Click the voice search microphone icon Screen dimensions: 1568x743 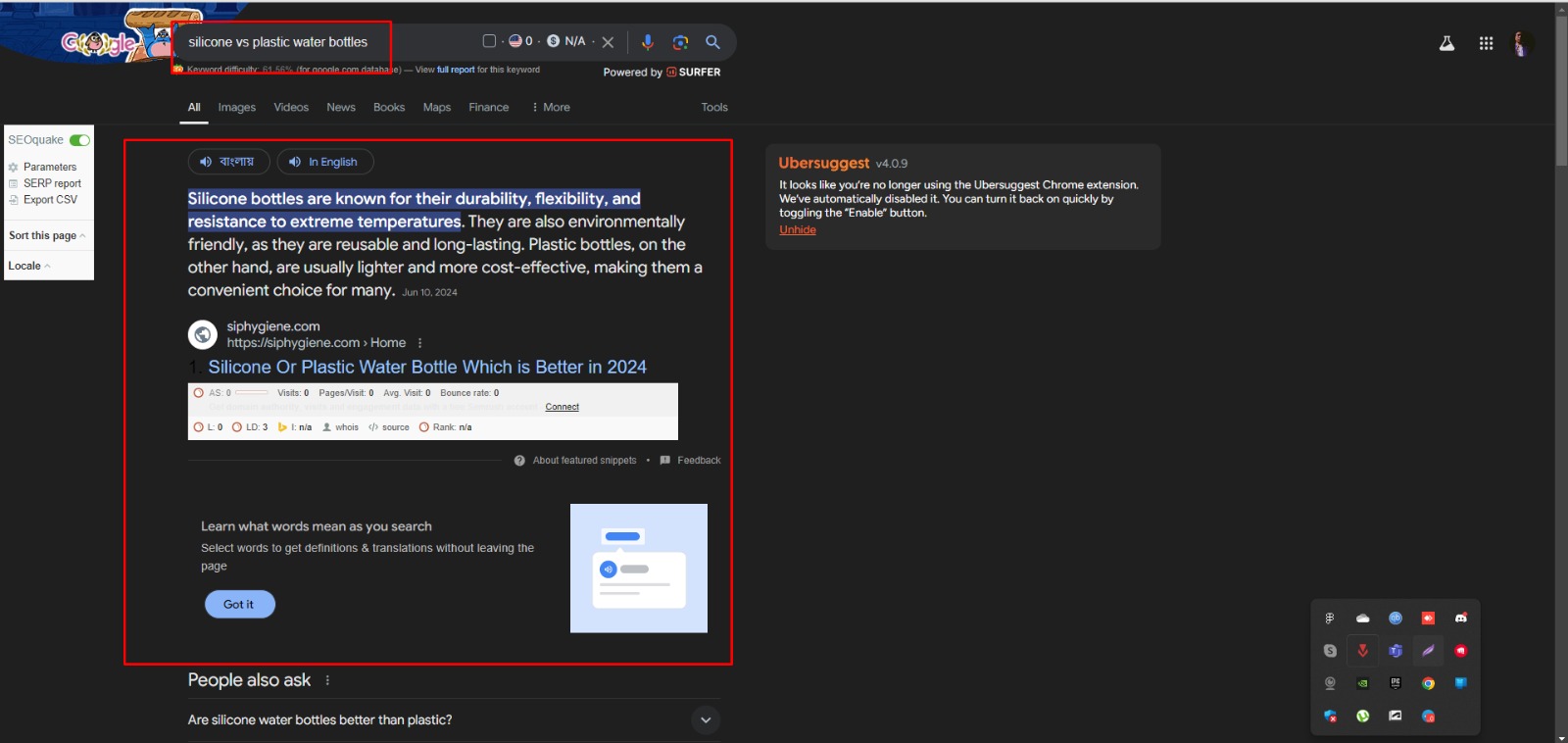647,42
